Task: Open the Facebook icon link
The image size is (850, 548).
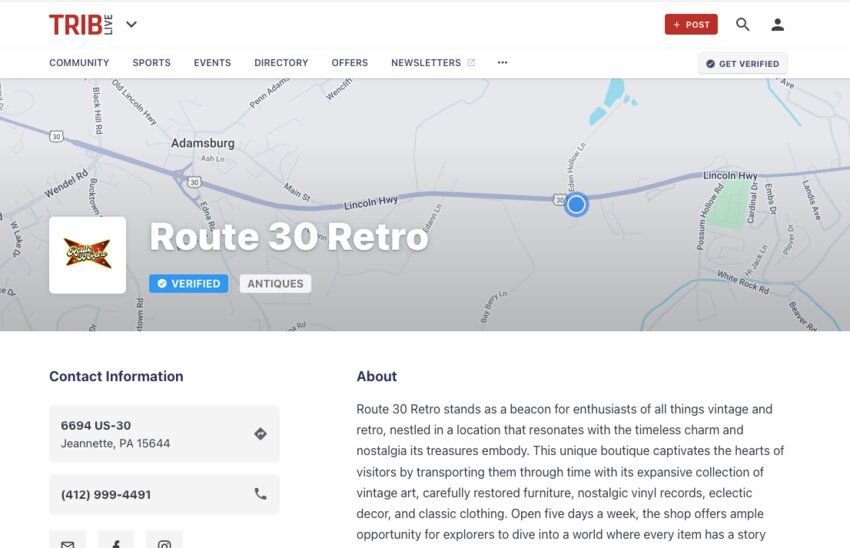Action: click(116, 543)
